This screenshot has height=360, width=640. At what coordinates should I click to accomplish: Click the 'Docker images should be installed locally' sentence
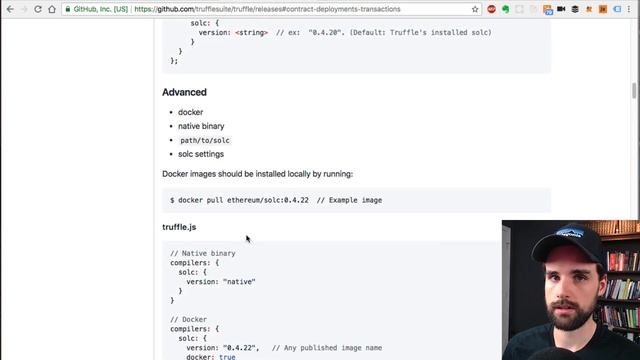pyautogui.click(x=258, y=174)
